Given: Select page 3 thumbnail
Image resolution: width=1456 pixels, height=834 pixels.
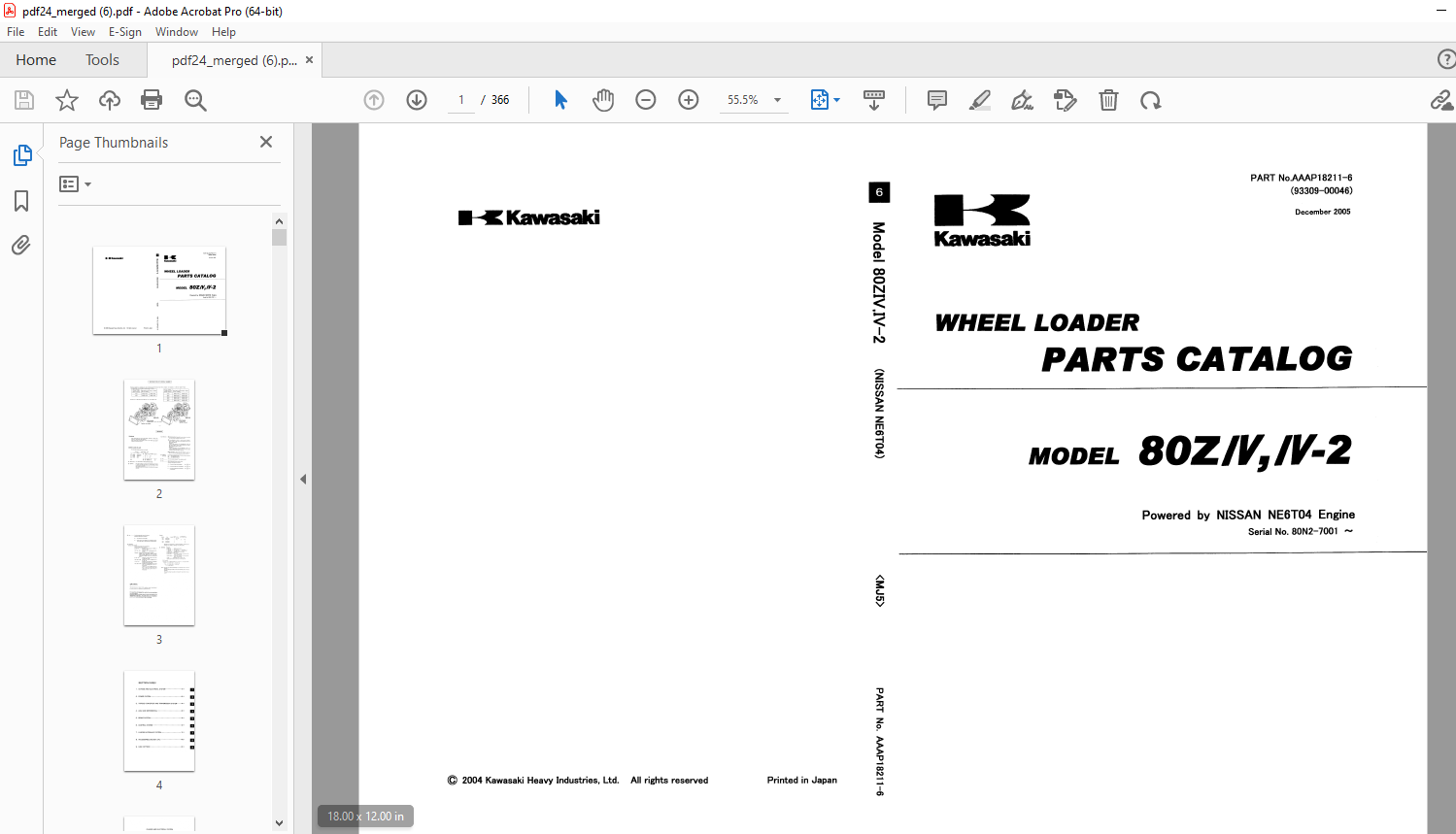Looking at the screenshot, I should pos(159,575).
